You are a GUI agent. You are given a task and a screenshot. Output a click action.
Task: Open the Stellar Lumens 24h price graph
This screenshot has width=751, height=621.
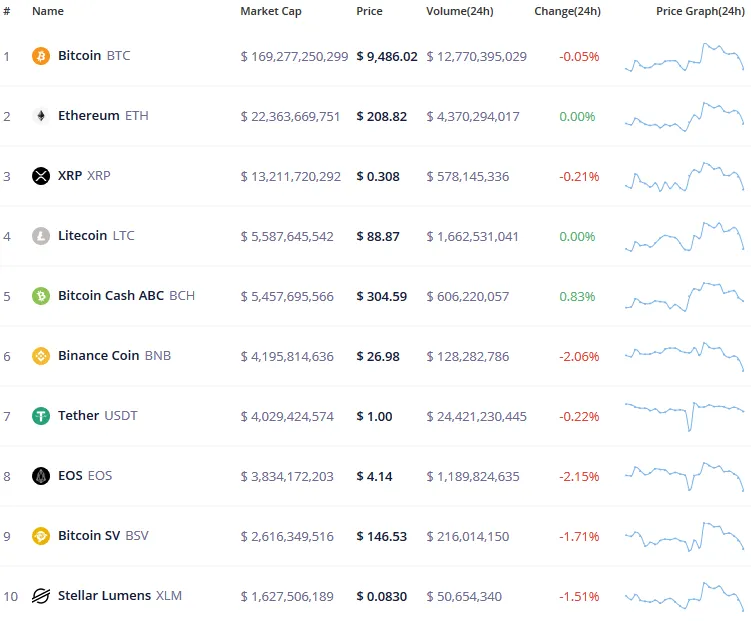[684, 597]
